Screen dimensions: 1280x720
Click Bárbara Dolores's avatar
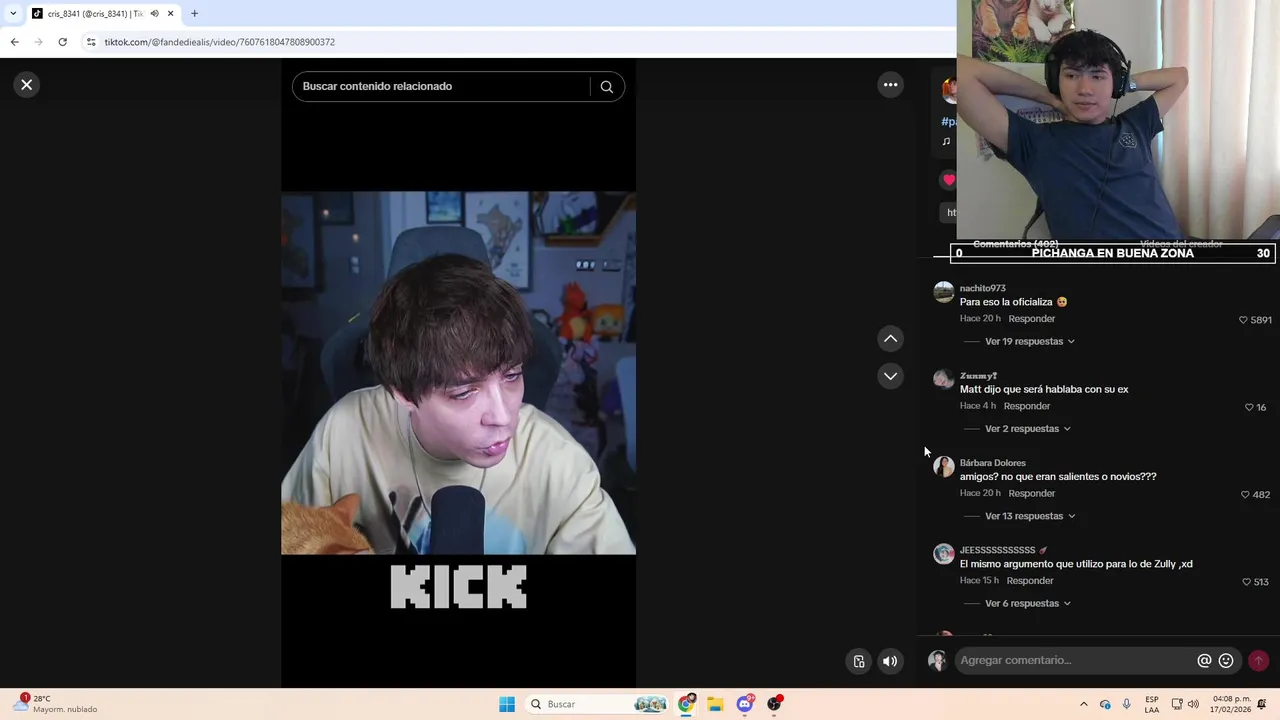pyautogui.click(x=943, y=467)
